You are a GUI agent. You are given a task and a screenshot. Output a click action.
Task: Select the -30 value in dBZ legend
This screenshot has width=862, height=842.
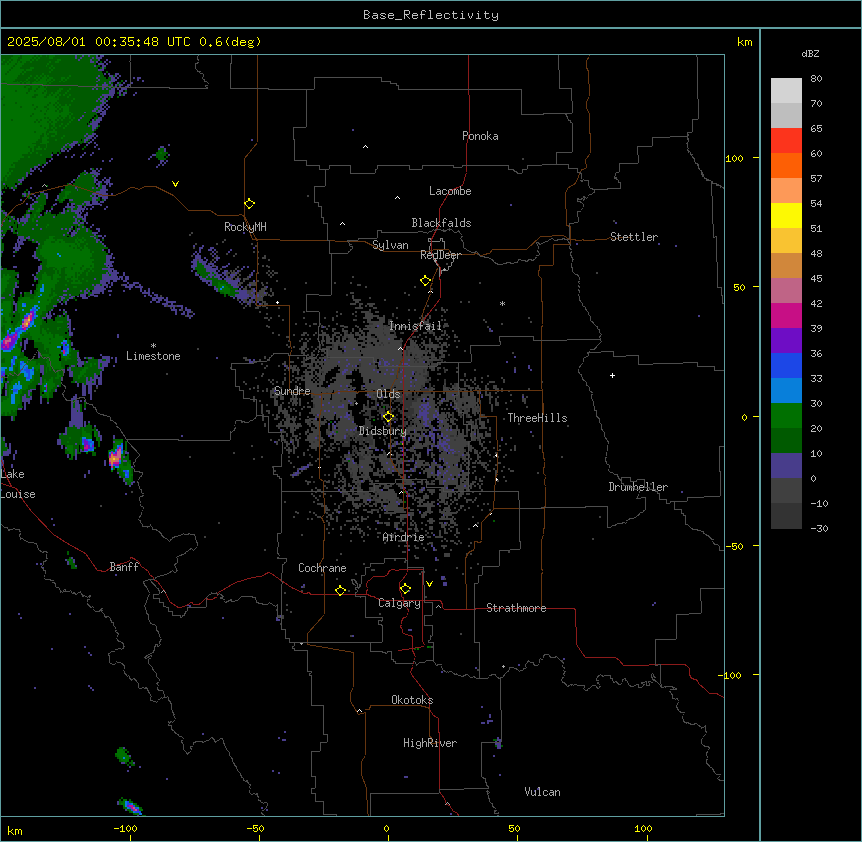(819, 528)
